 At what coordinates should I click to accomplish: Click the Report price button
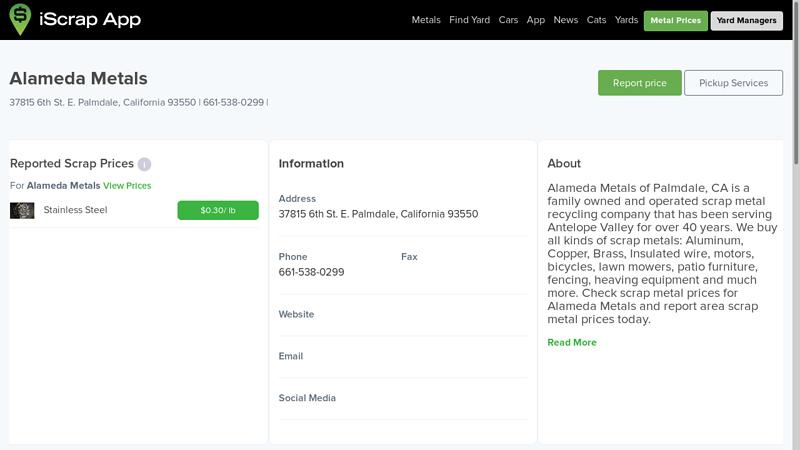(x=639, y=83)
